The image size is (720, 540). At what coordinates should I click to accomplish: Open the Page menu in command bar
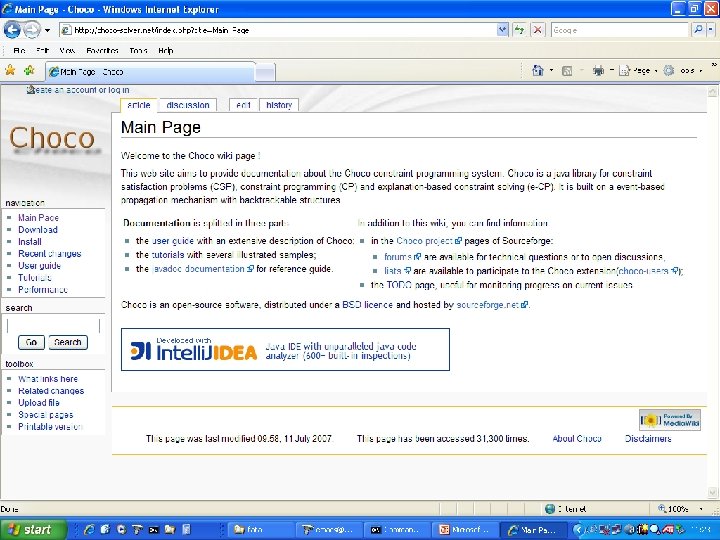(x=637, y=71)
